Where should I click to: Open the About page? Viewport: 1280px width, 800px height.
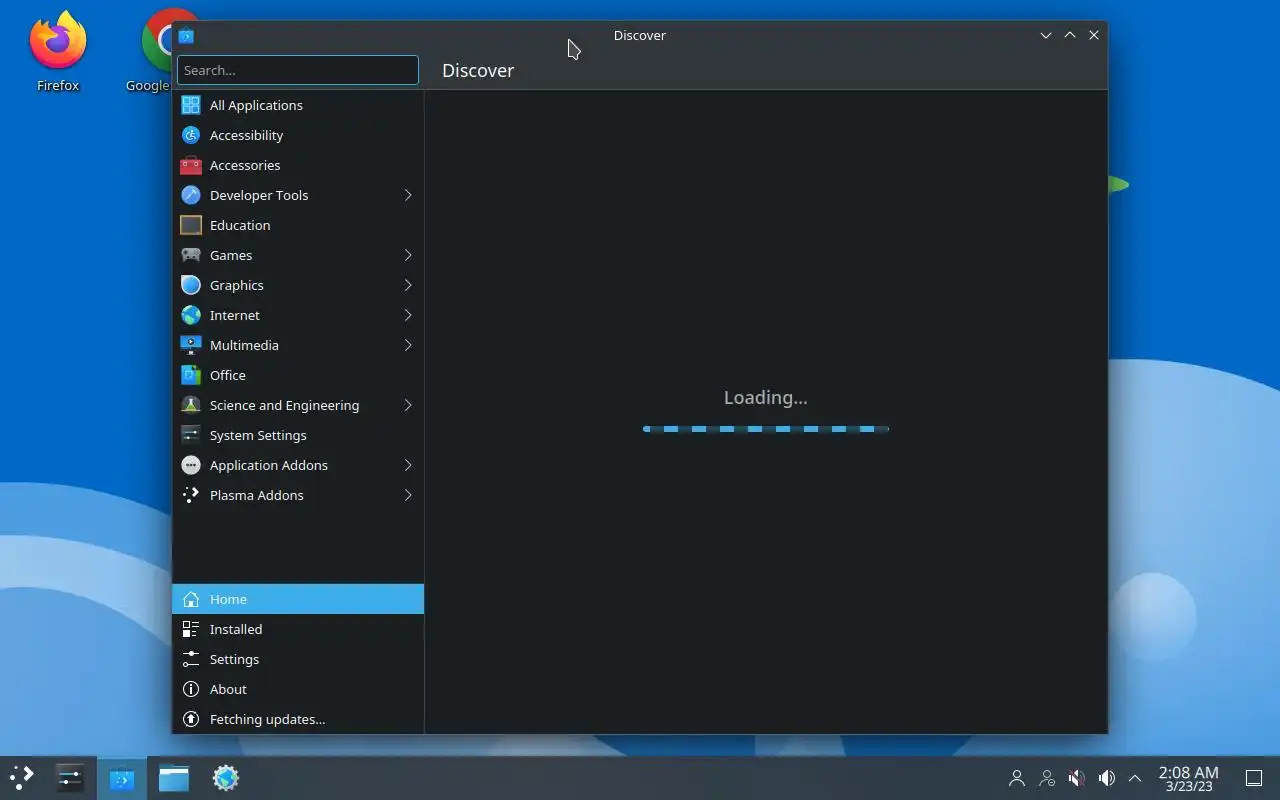point(298,689)
